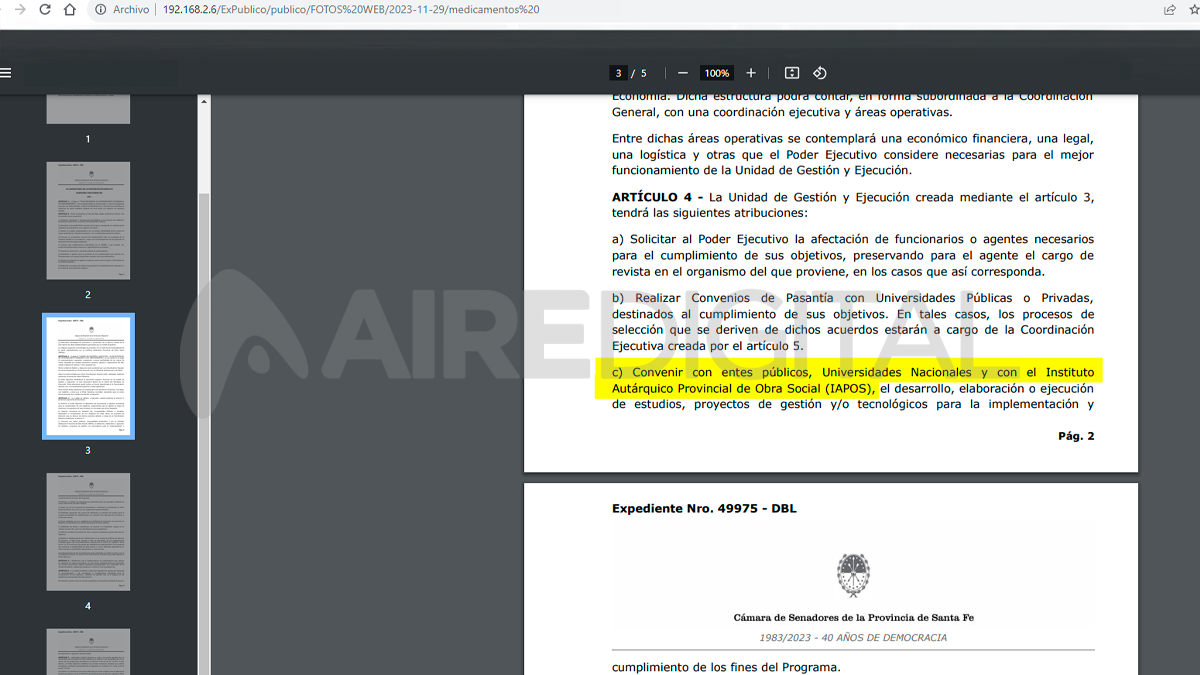Activate the fit-to-page view
1200x675 pixels.
(x=791, y=72)
